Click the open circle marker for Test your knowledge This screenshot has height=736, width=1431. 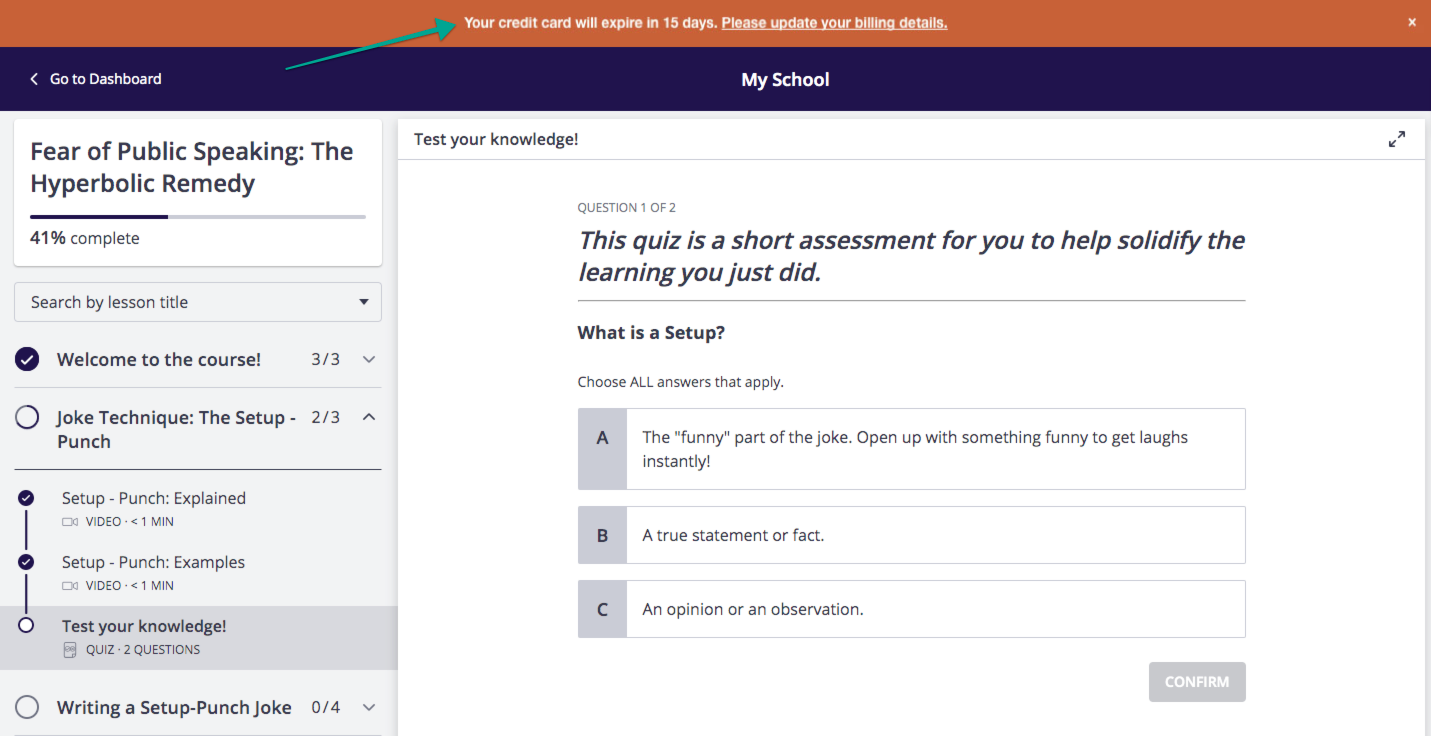(x=26, y=626)
